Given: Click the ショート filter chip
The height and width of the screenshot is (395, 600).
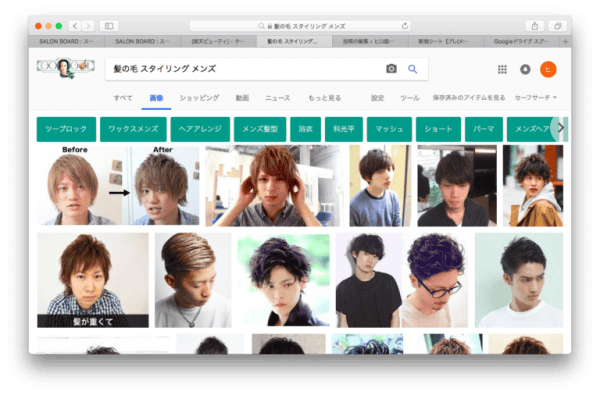Looking at the screenshot, I should [x=438, y=129].
